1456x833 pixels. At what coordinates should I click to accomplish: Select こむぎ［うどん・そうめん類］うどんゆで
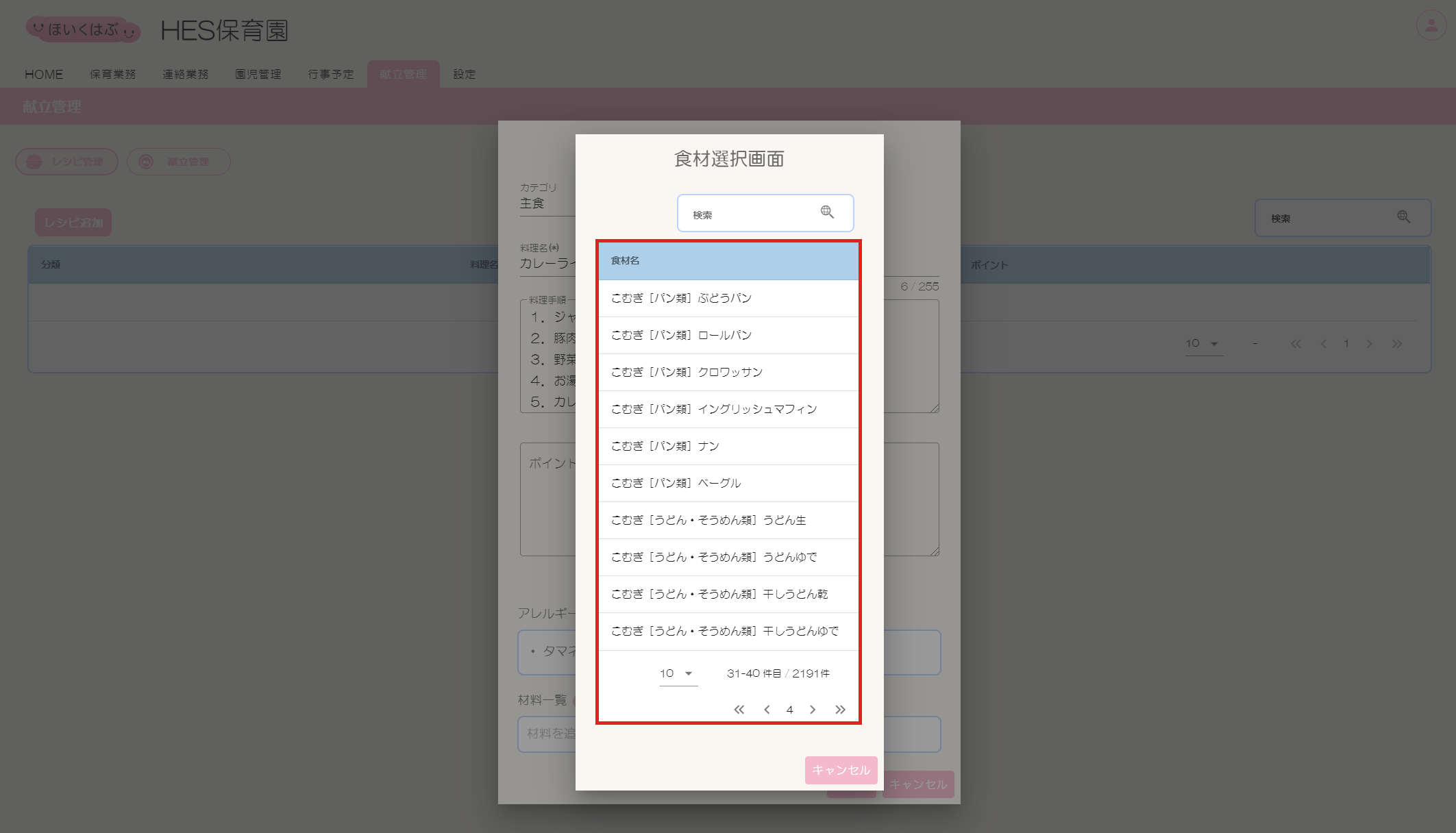(x=728, y=557)
